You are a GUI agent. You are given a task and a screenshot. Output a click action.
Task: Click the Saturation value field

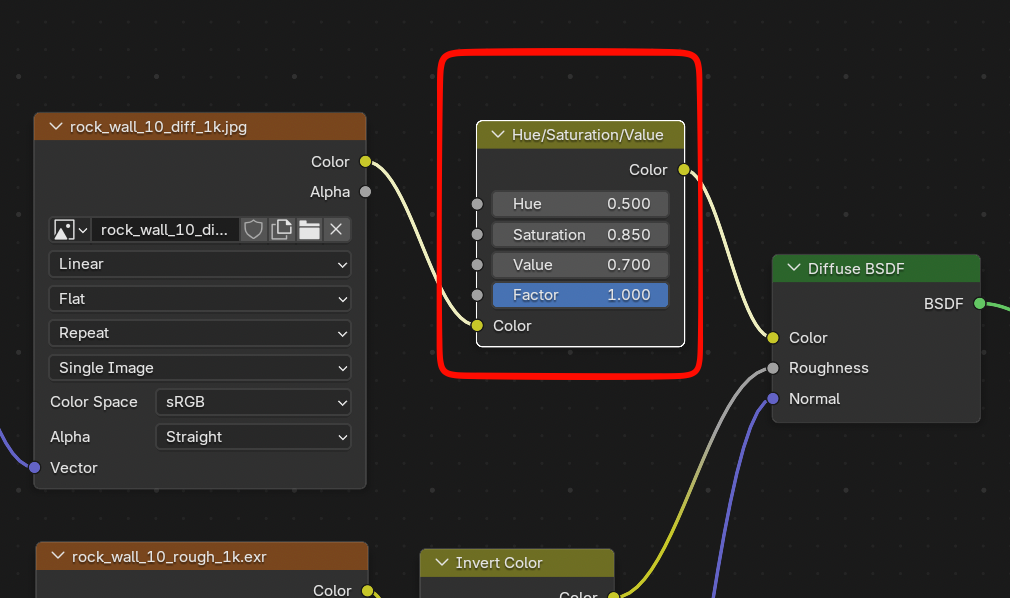(x=580, y=235)
